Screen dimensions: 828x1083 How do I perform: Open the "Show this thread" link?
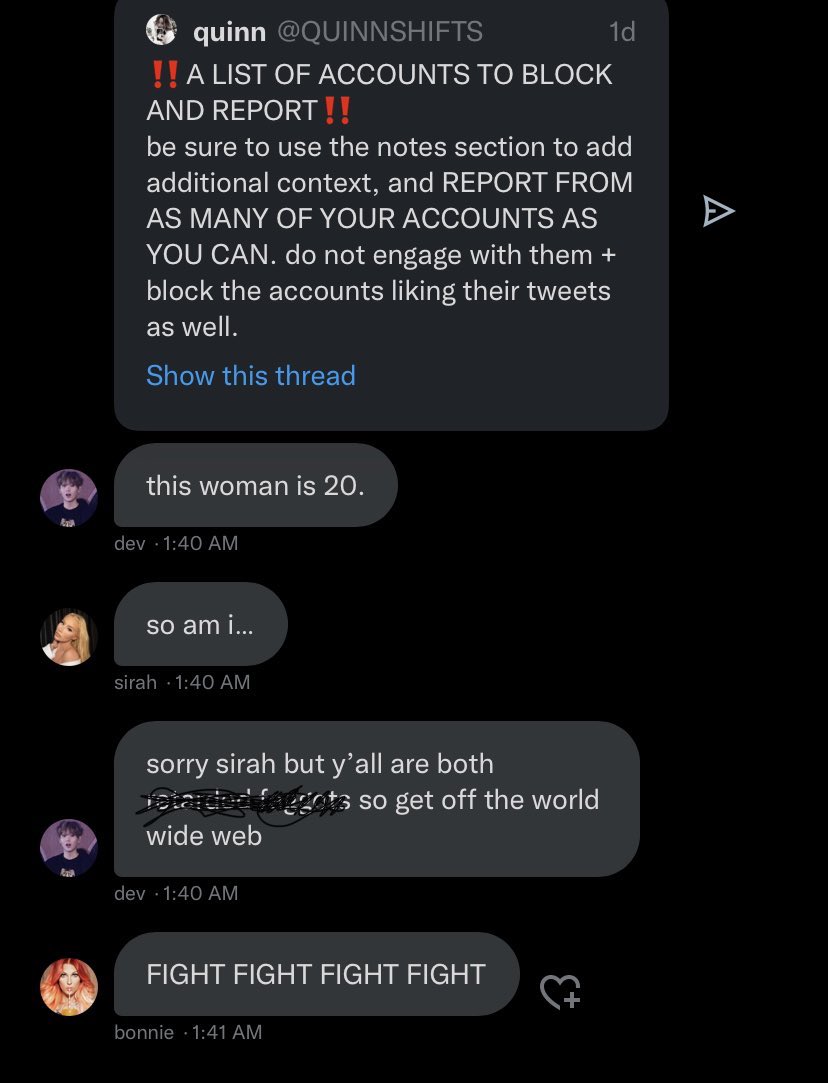click(x=251, y=375)
